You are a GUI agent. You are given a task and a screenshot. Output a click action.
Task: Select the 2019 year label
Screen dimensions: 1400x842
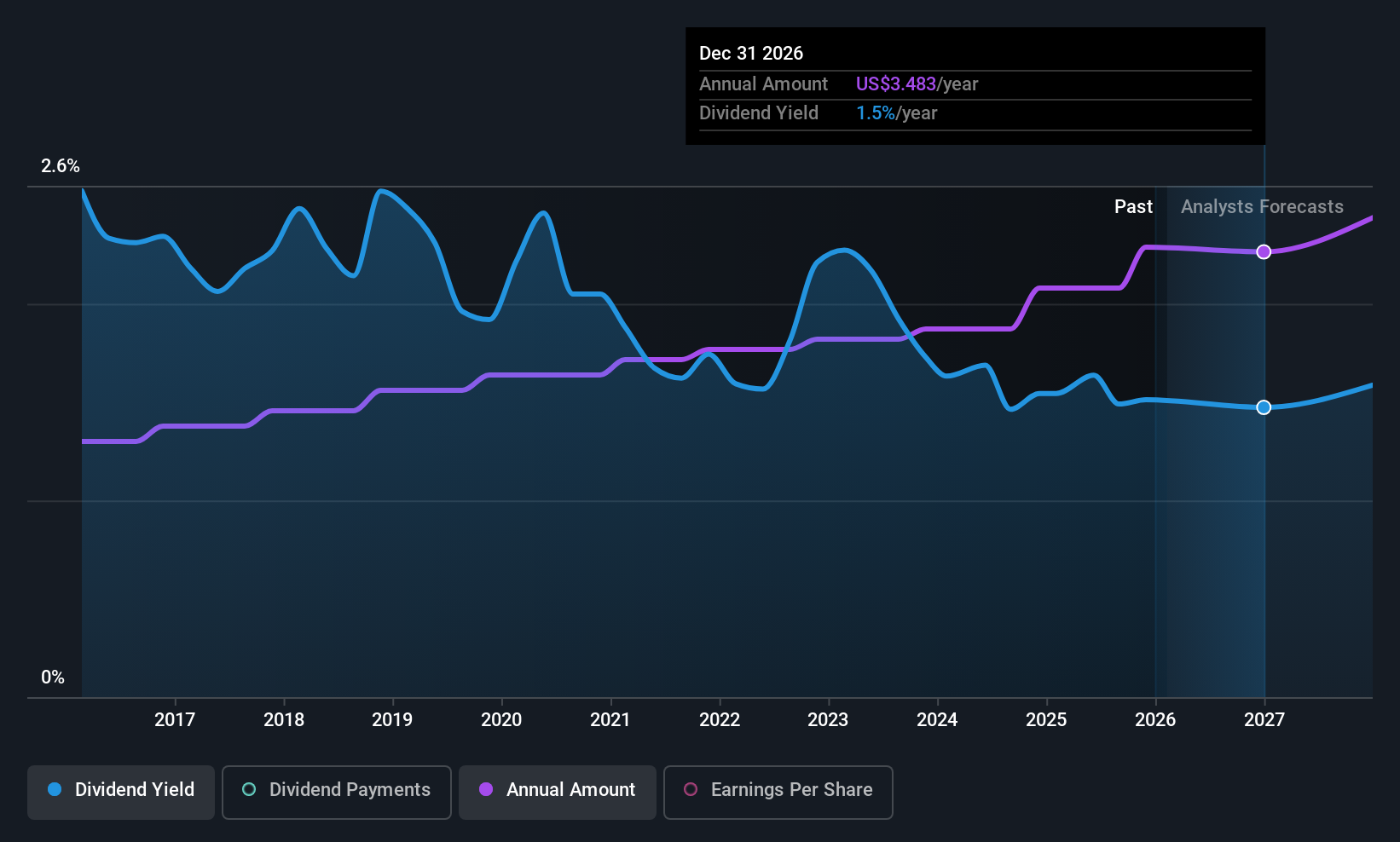click(392, 720)
